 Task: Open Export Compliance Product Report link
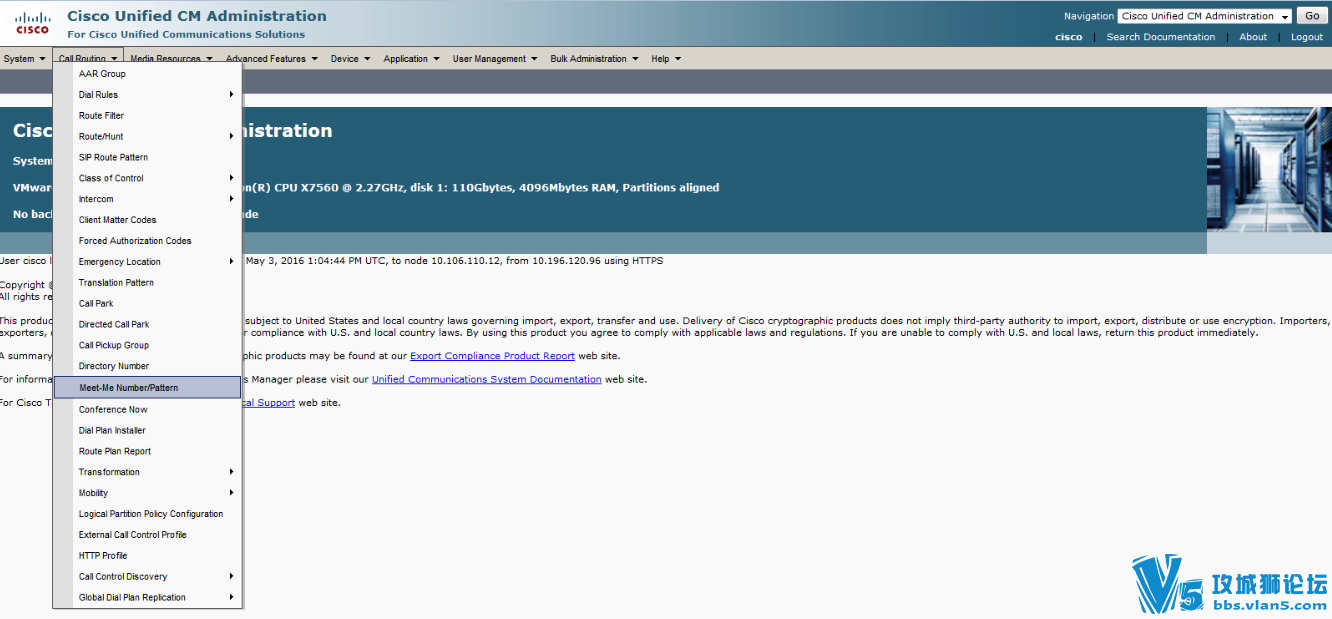(x=492, y=356)
